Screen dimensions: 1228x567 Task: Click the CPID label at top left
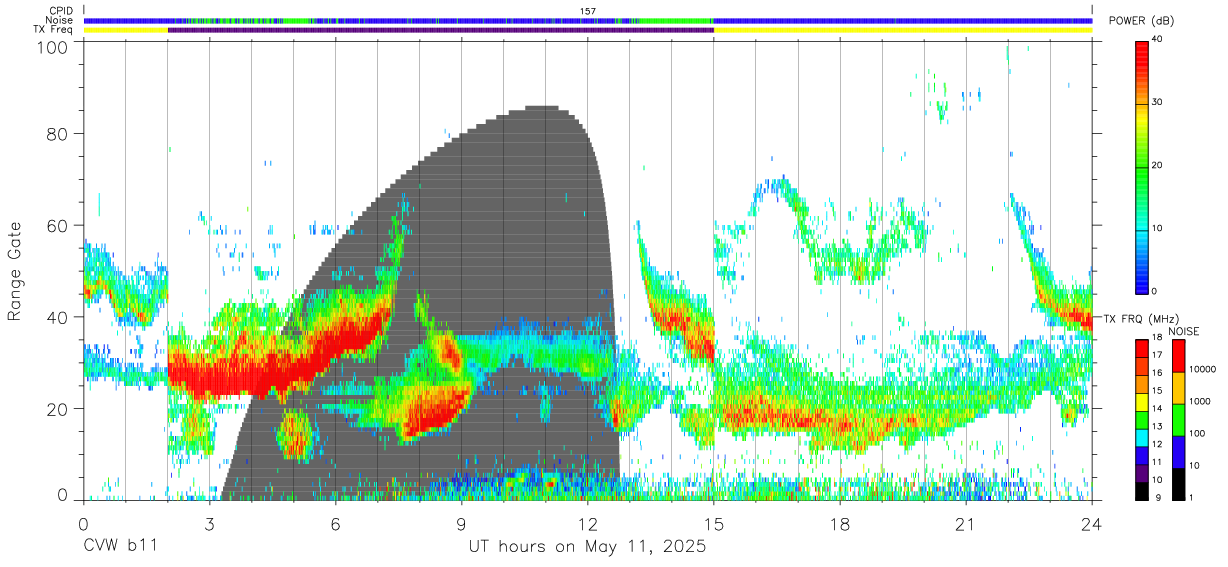(60, 11)
